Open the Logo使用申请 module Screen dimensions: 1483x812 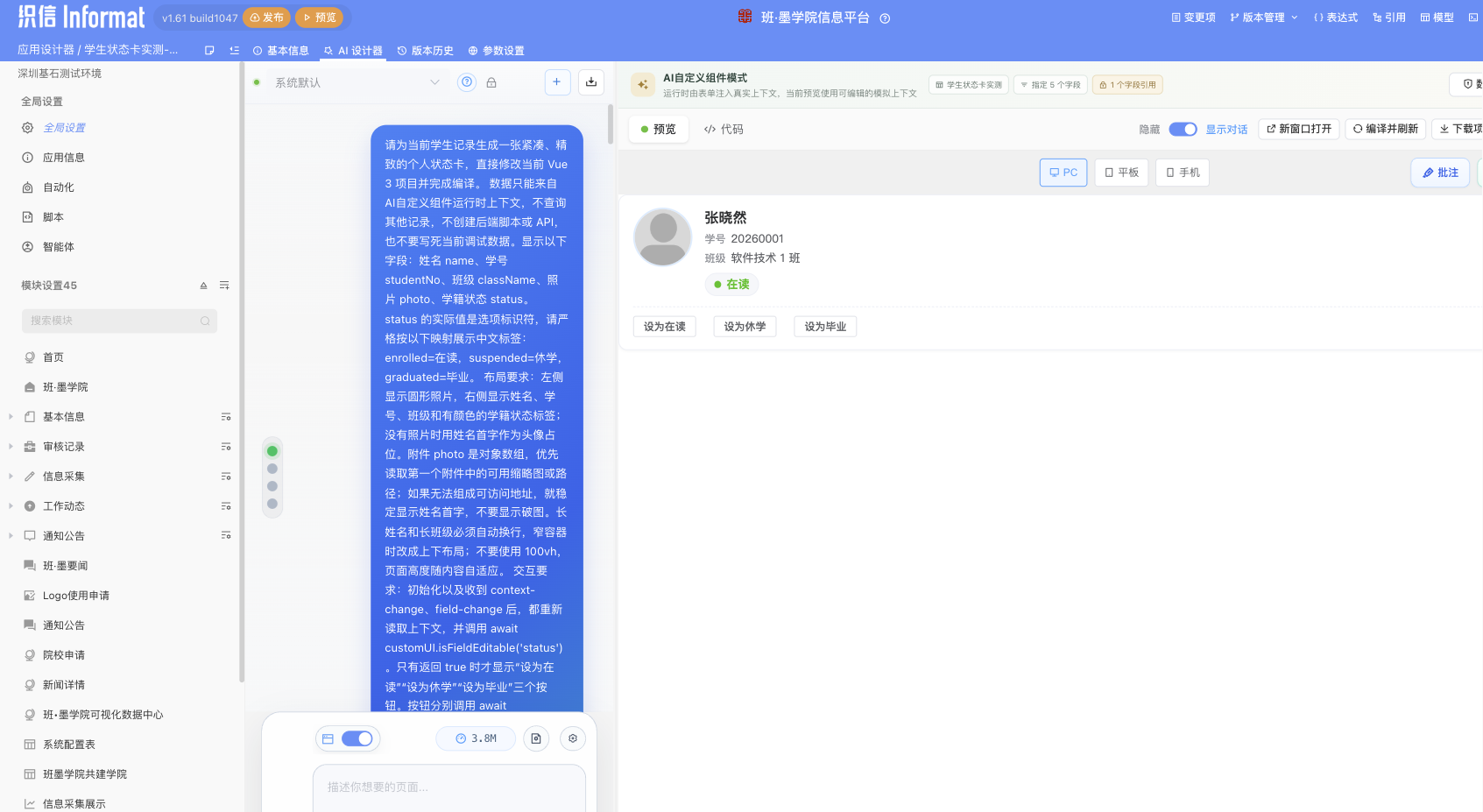click(76, 596)
